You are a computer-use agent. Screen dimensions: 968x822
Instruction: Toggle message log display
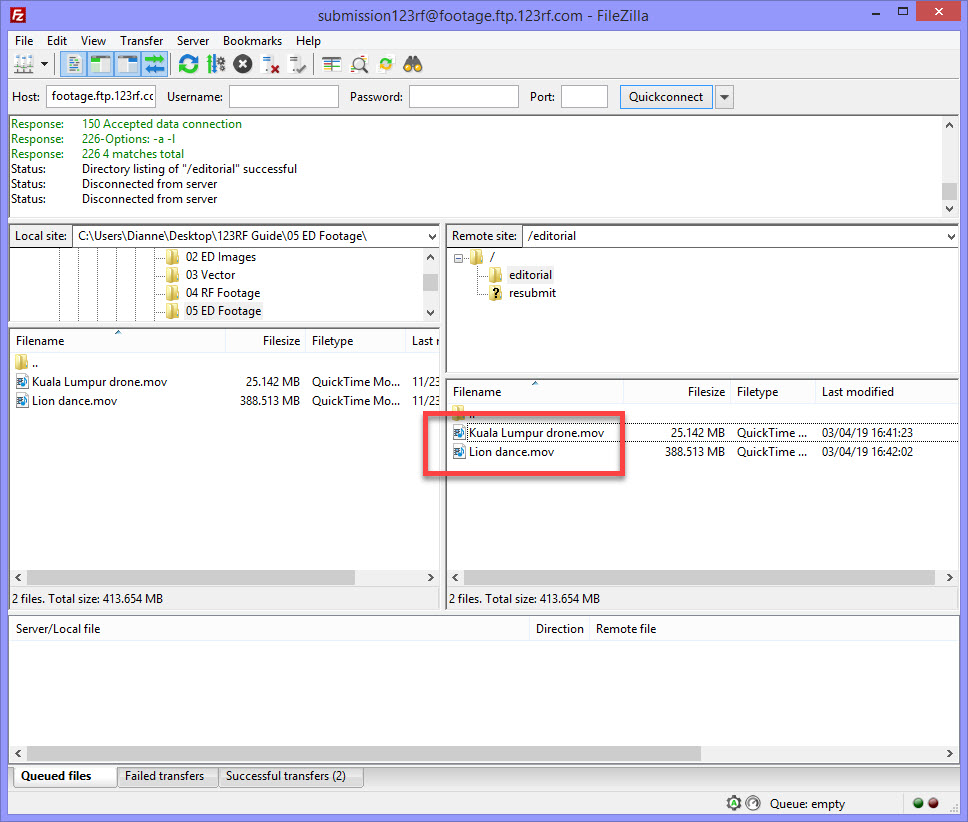[x=74, y=64]
